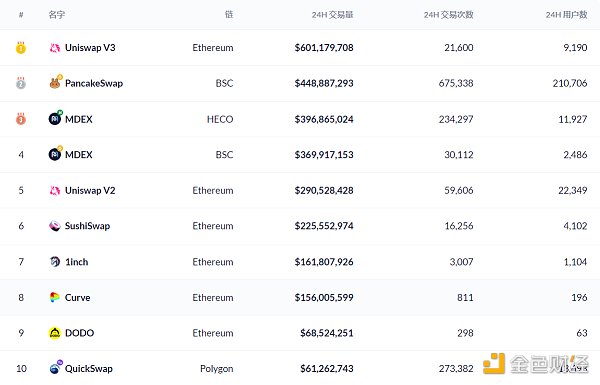Open the PancakeSwap name link
This screenshot has height=385, width=600.
(94, 83)
